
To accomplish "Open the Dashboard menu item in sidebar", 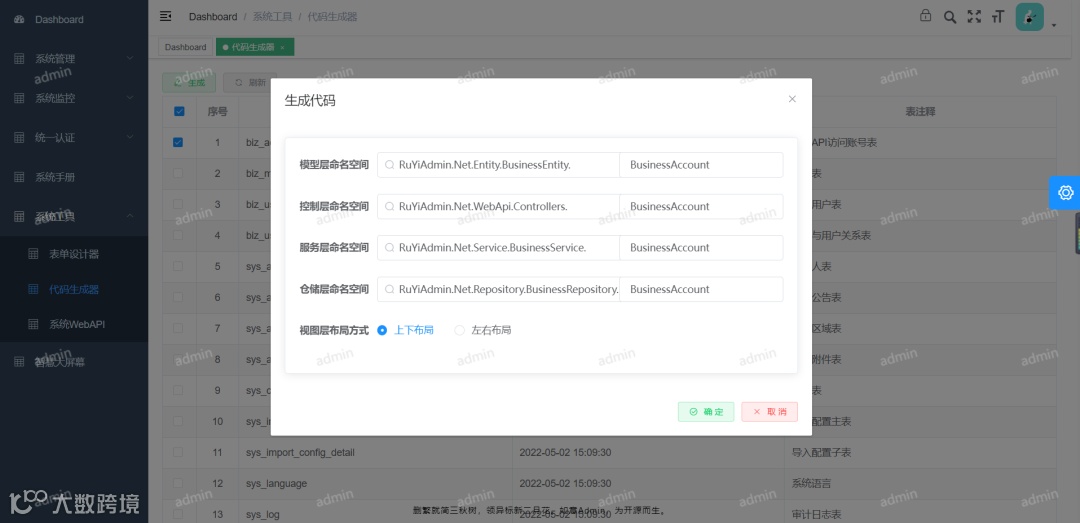I will pos(74,19).
